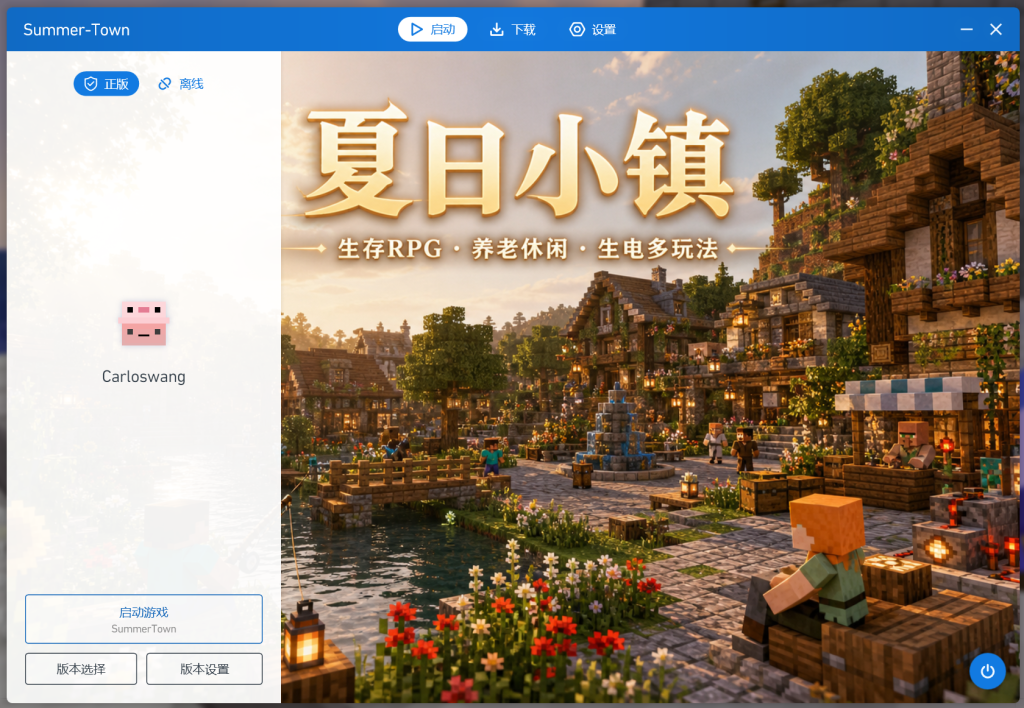This screenshot has height=708, width=1024.
Task: Click the Carloswang username
Action: tap(144, 377)
